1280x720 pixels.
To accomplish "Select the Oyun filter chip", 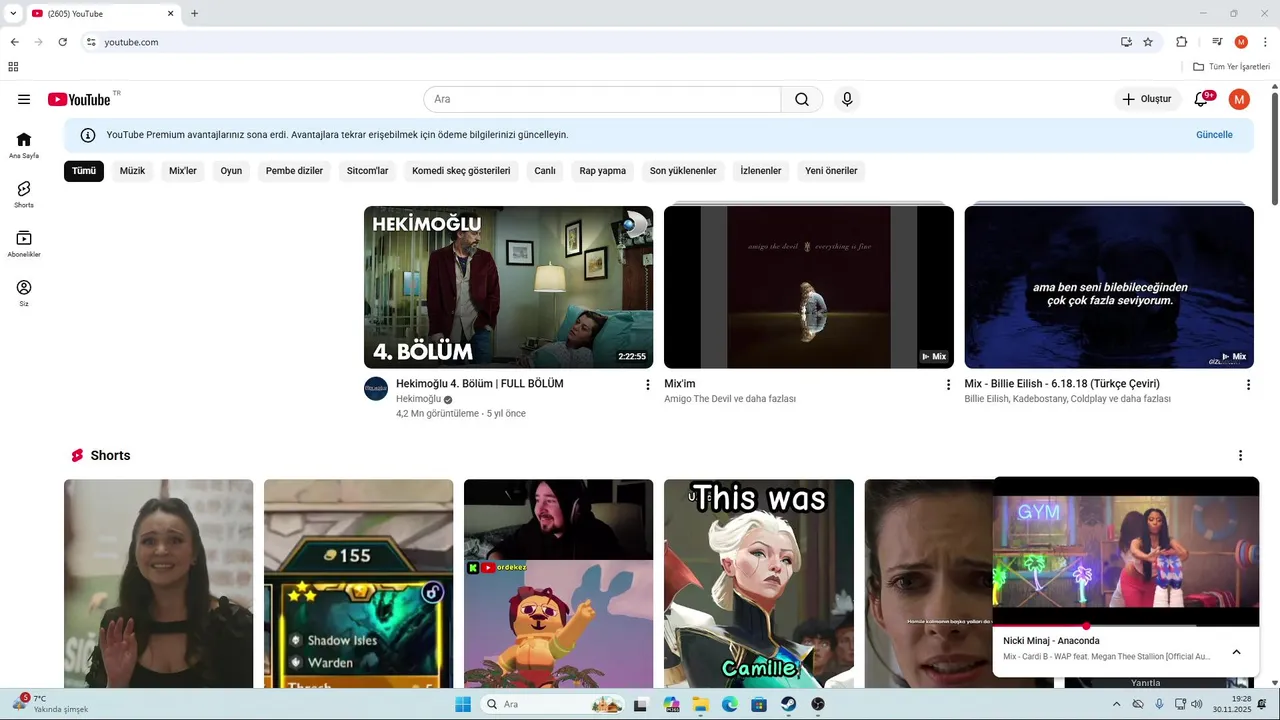I will (x=231, y=171).
